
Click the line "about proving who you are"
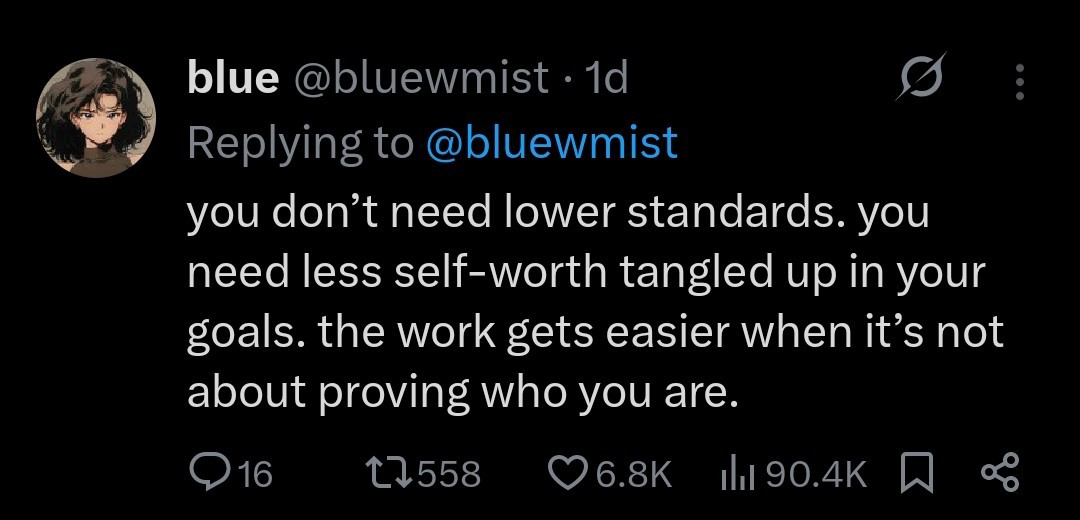pyautogui.click(x=462, y=394)
